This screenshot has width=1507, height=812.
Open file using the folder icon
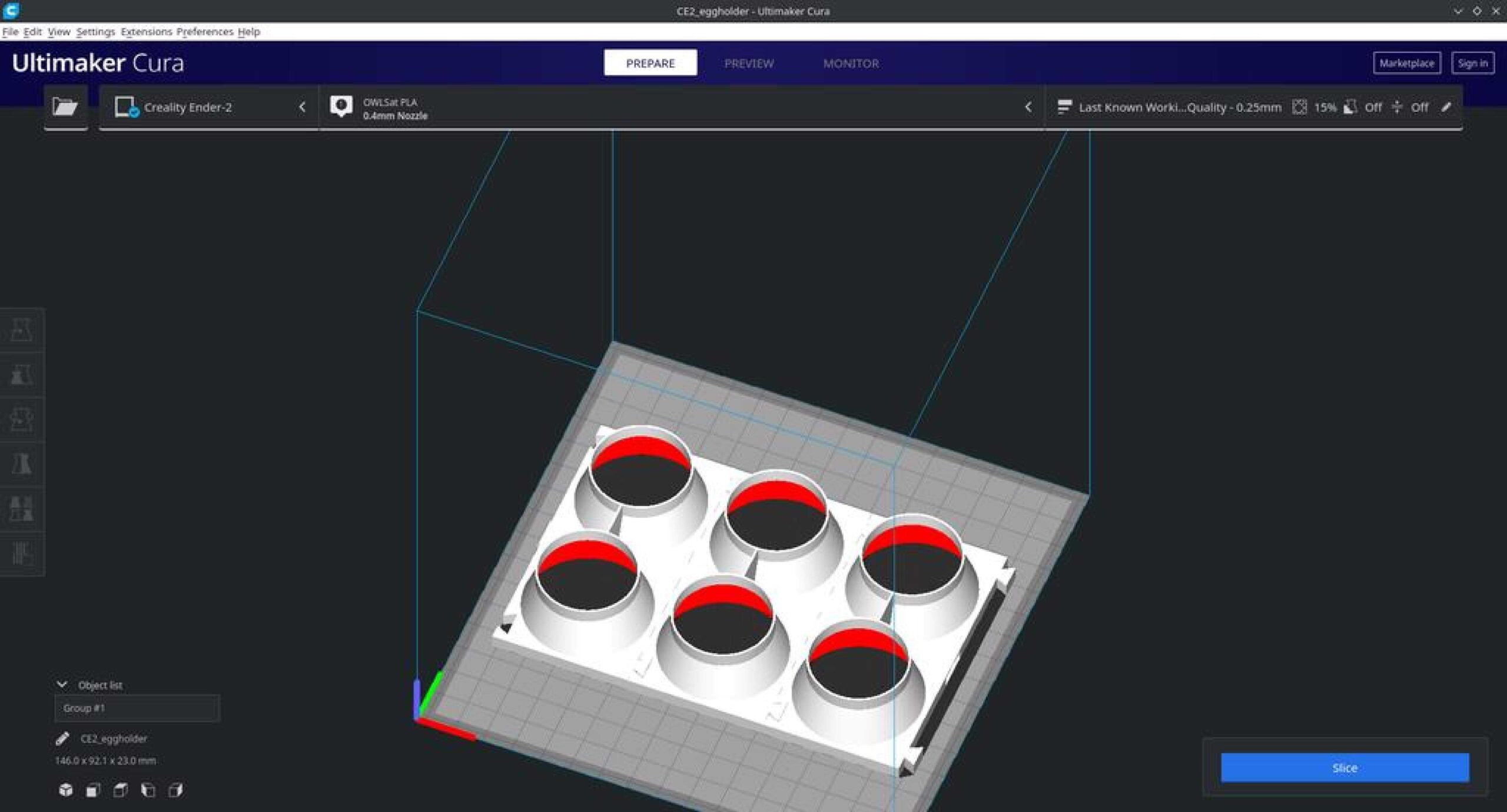click(x=65, y=107)
